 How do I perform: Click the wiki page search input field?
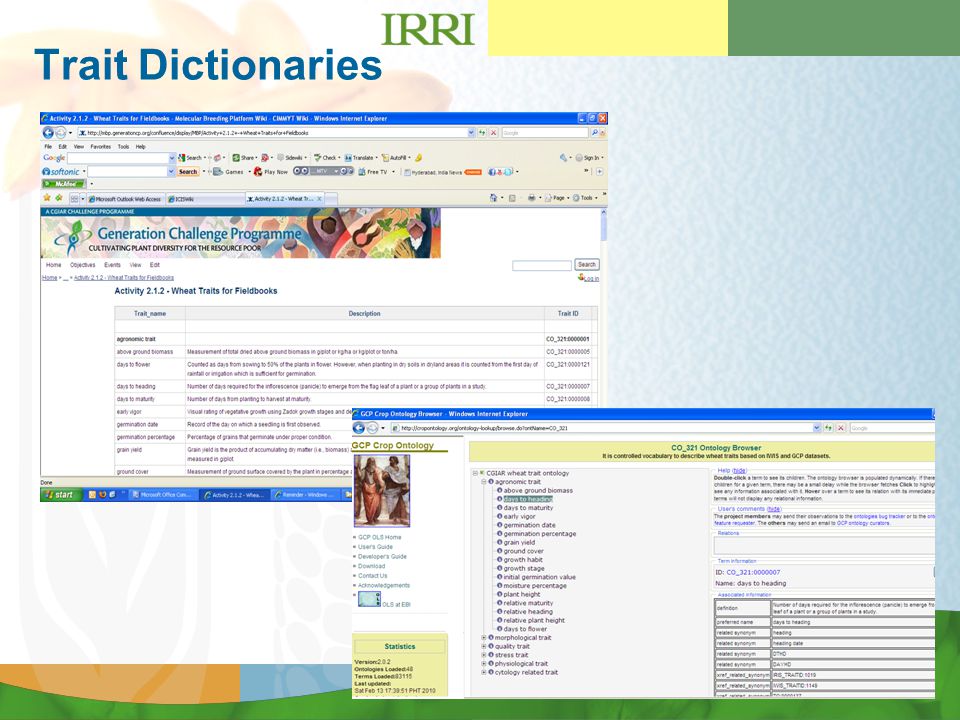[542, 266]
